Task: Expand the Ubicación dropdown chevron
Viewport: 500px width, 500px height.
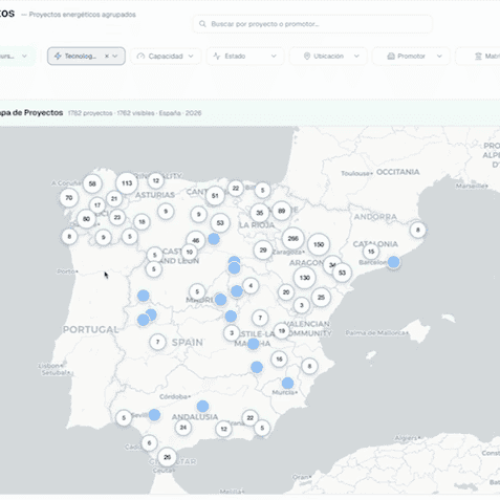Action: [356, 56]
